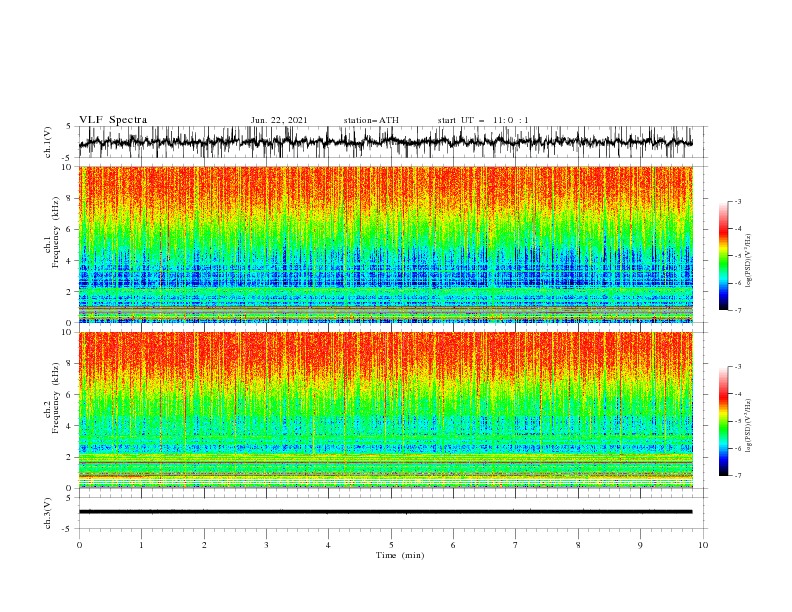
Task: Click the time axis tick label "10"
Action: coord(703,545)
